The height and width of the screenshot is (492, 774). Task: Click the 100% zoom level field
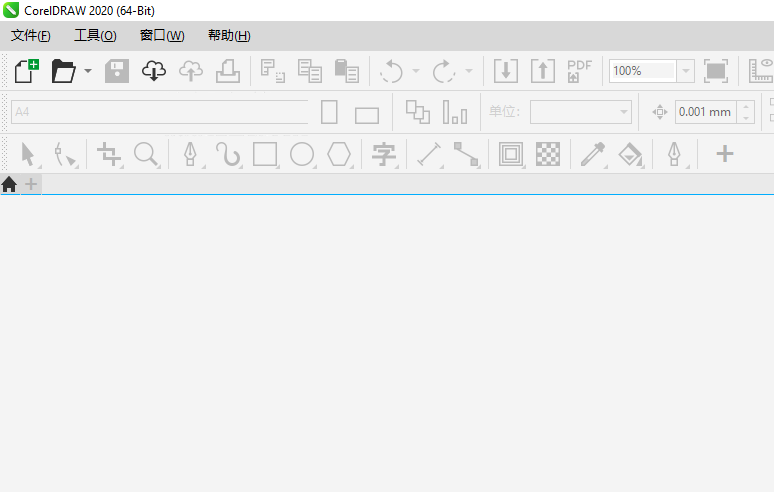point(643,71)
